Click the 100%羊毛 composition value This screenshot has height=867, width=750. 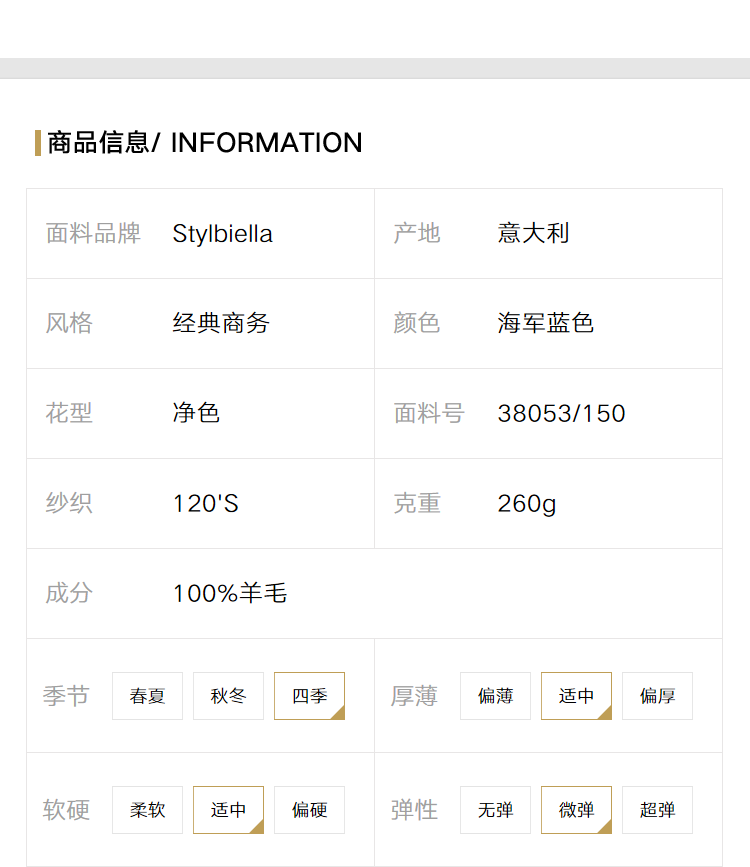(230, 593)
